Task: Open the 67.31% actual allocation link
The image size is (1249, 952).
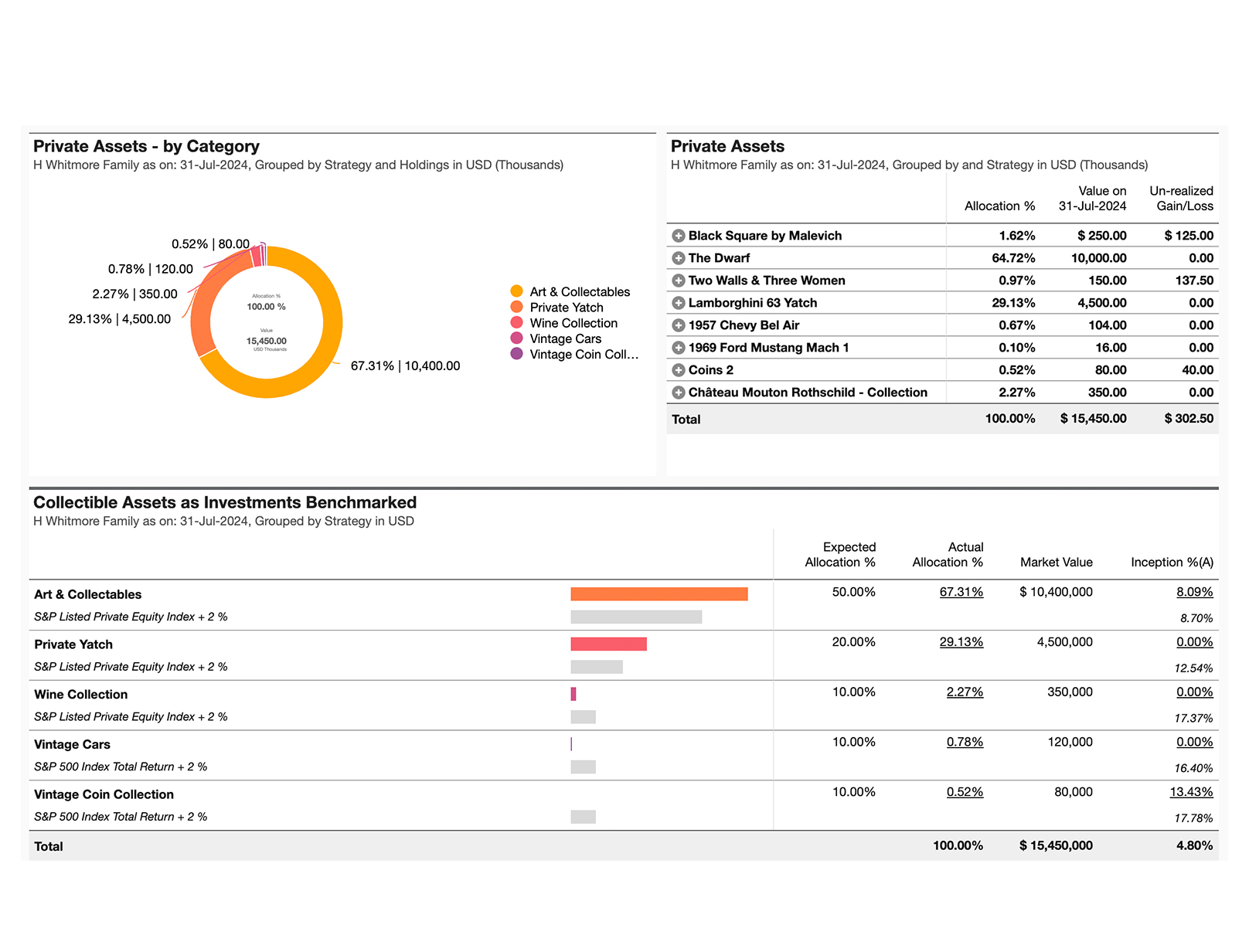Action: 961,592
